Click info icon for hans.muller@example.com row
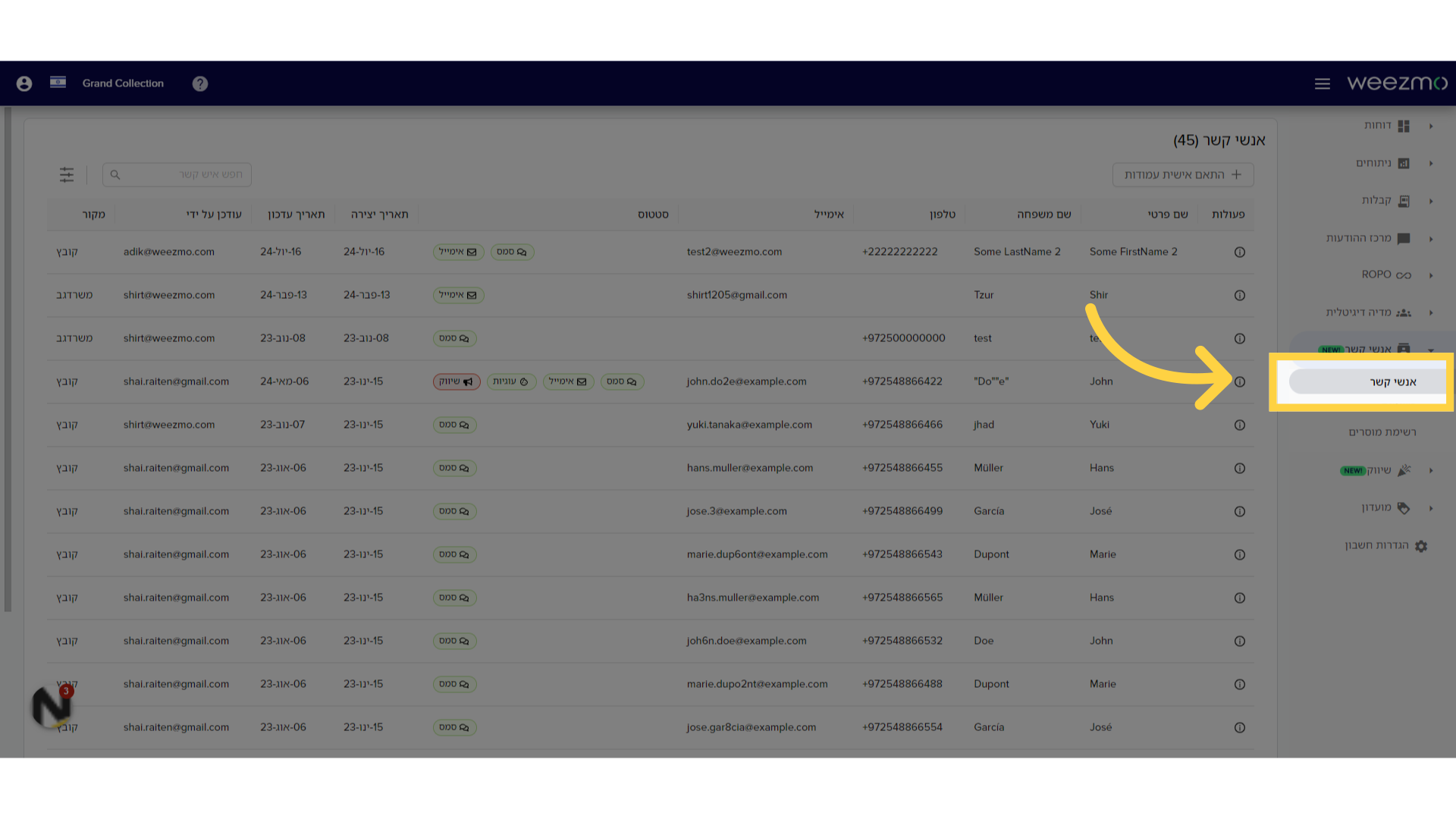Viewport: 1456px width, 819px height. pyautogui.click(x=1240, y=468)
